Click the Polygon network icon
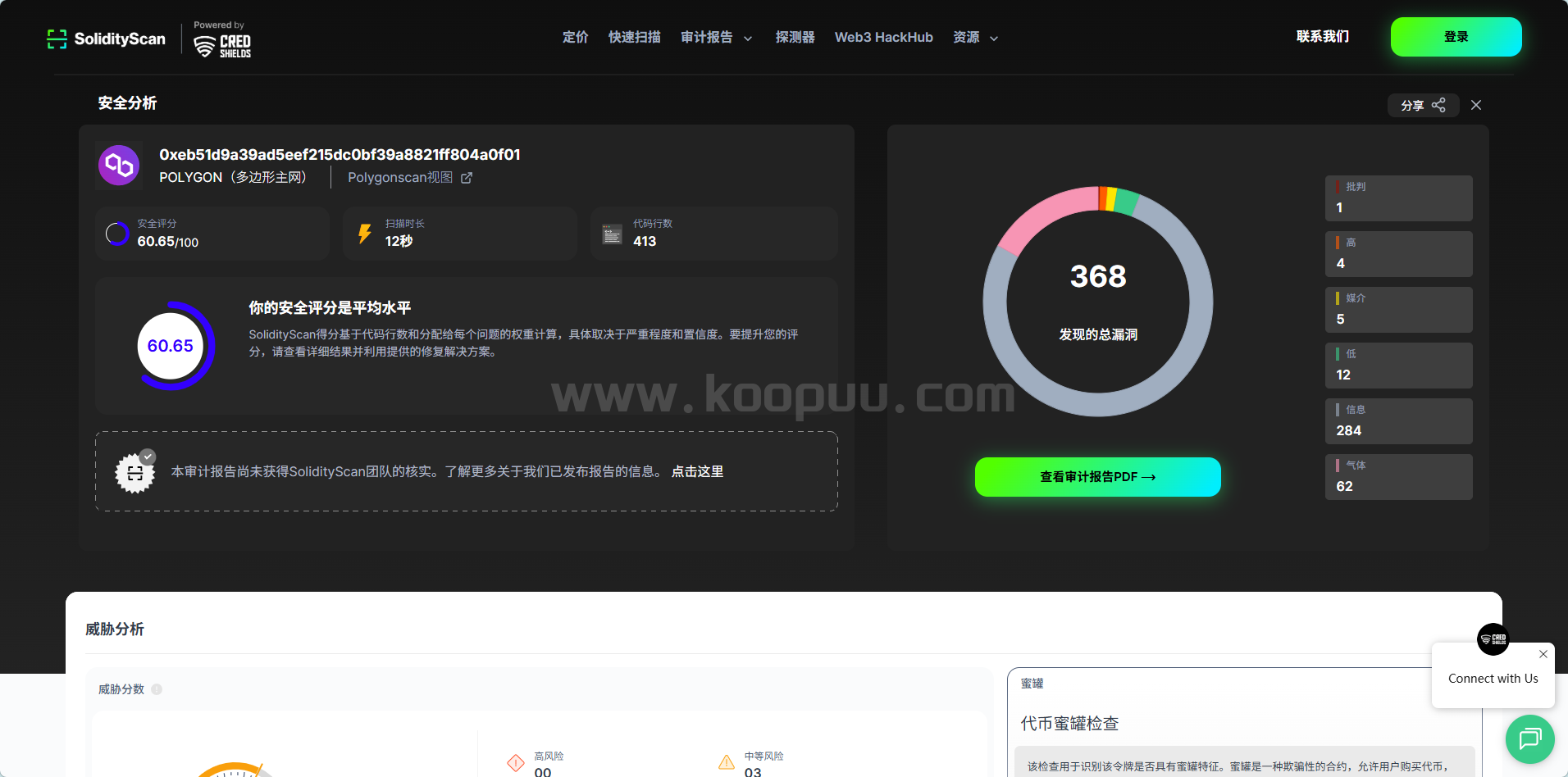 tap(119, 165)
